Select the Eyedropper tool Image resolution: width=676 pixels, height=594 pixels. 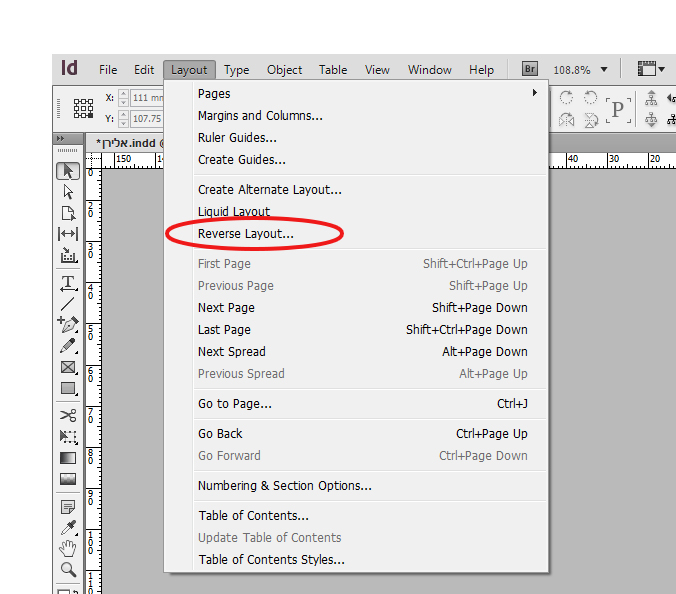[x=68, y=528]
